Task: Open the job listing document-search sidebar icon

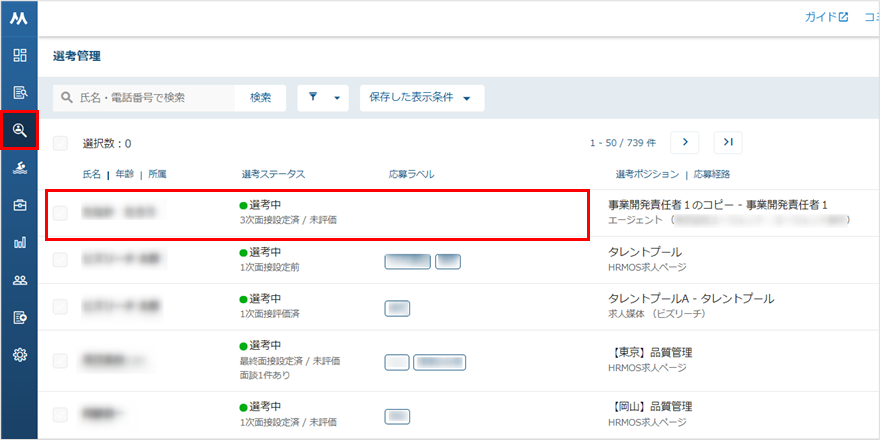Action: pyautogui.click(x=20, y=93)
